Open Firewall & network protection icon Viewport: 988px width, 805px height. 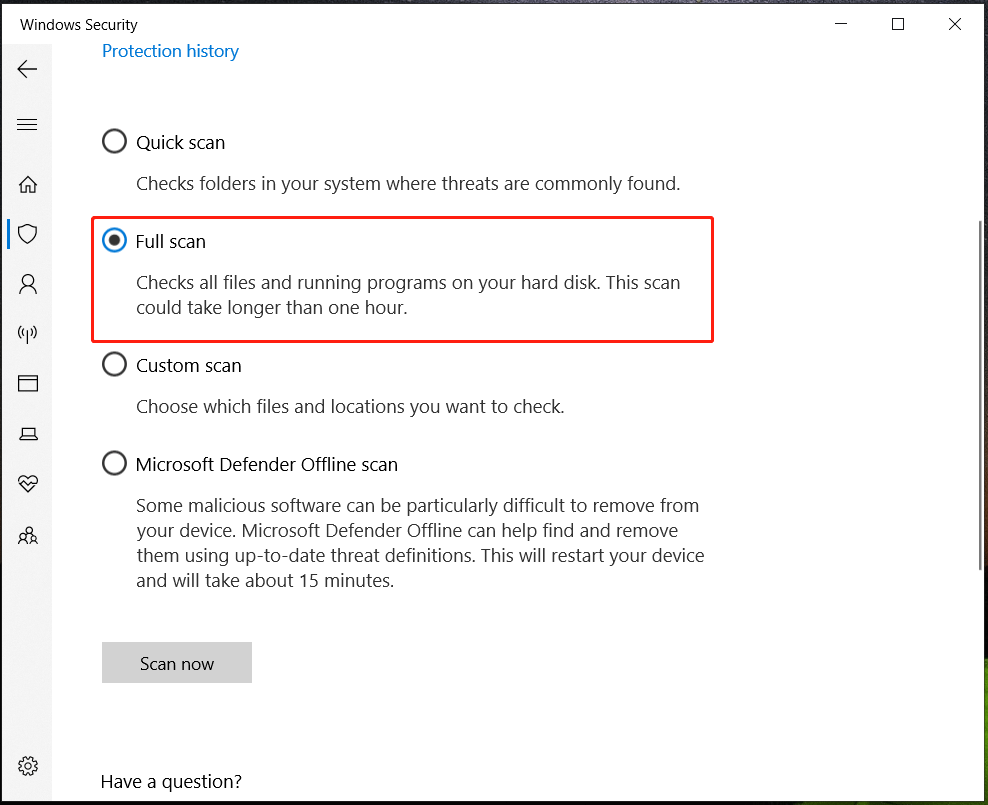click(27, 334)
